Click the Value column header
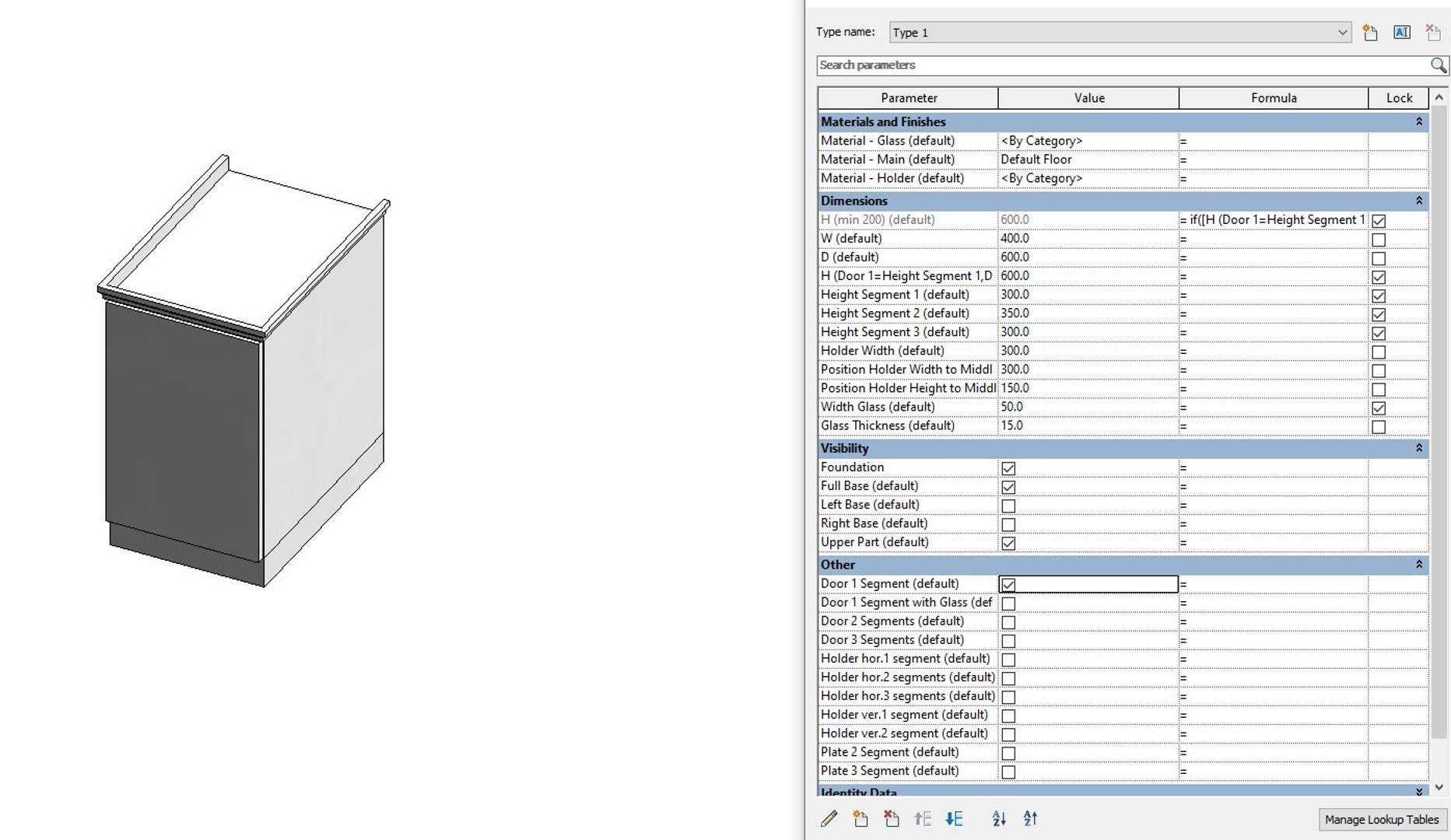 tap(1088, 98)
